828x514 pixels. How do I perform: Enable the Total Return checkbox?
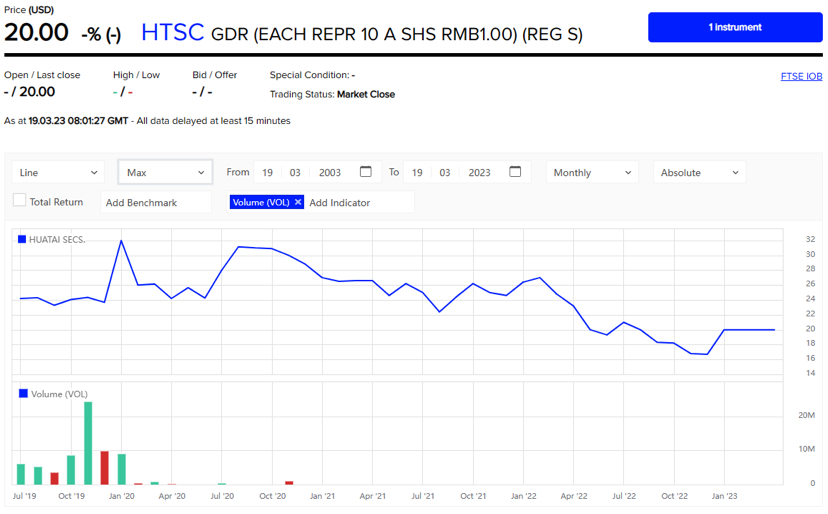19,201
